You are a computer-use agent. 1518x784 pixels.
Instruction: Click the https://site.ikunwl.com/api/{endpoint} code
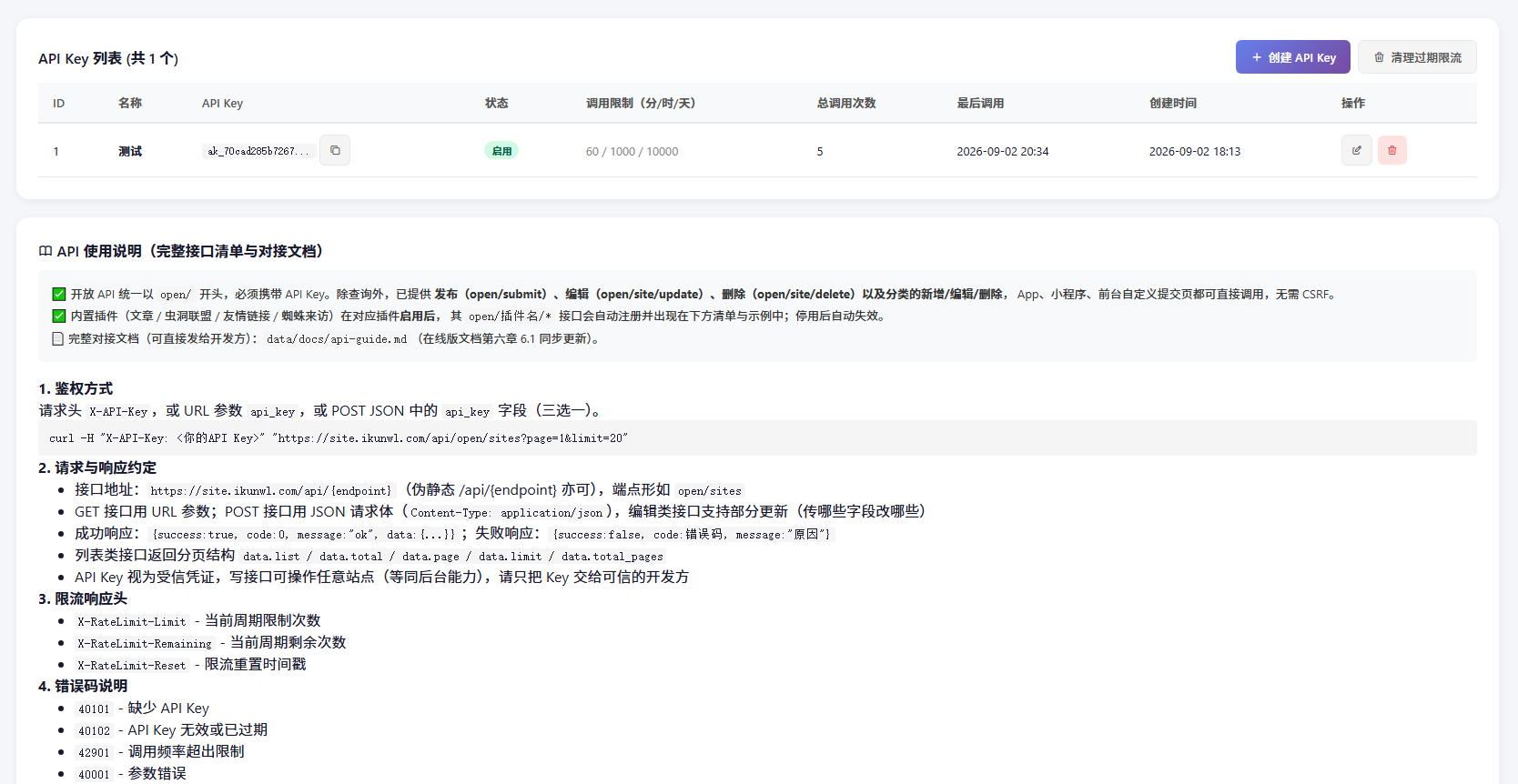270,490
